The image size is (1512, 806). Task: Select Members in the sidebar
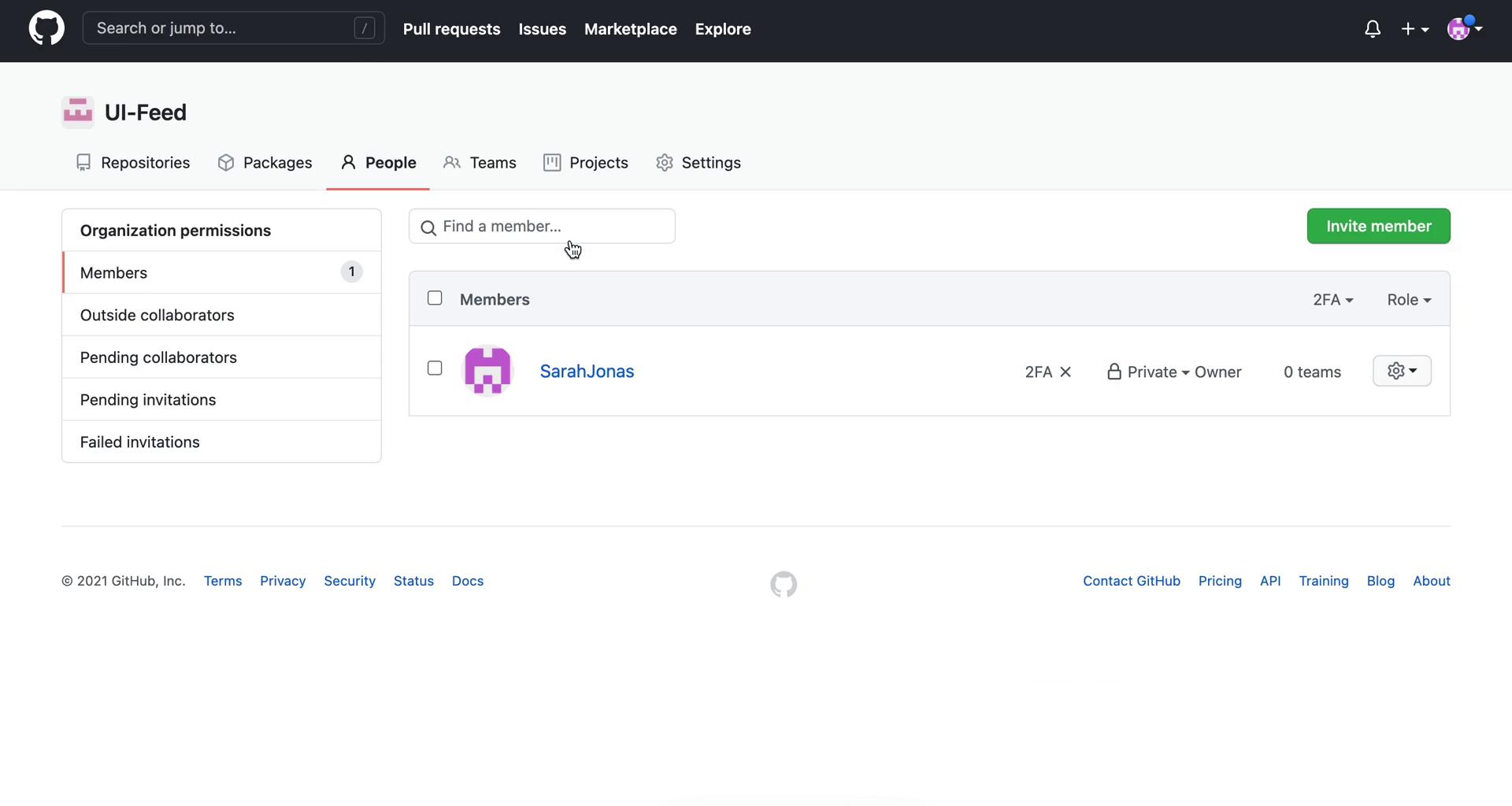[x=222, y=272]
